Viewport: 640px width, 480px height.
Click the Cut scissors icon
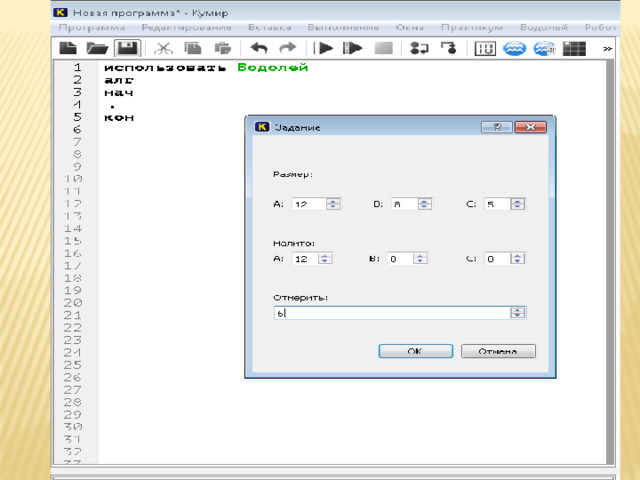pos(164,48)
